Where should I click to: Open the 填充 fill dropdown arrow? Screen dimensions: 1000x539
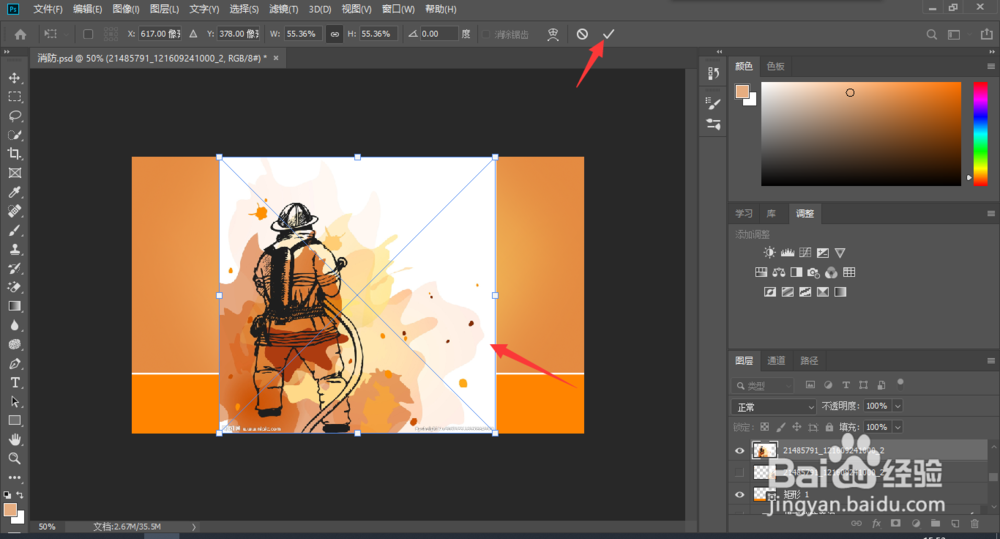(x=898, y=427)
